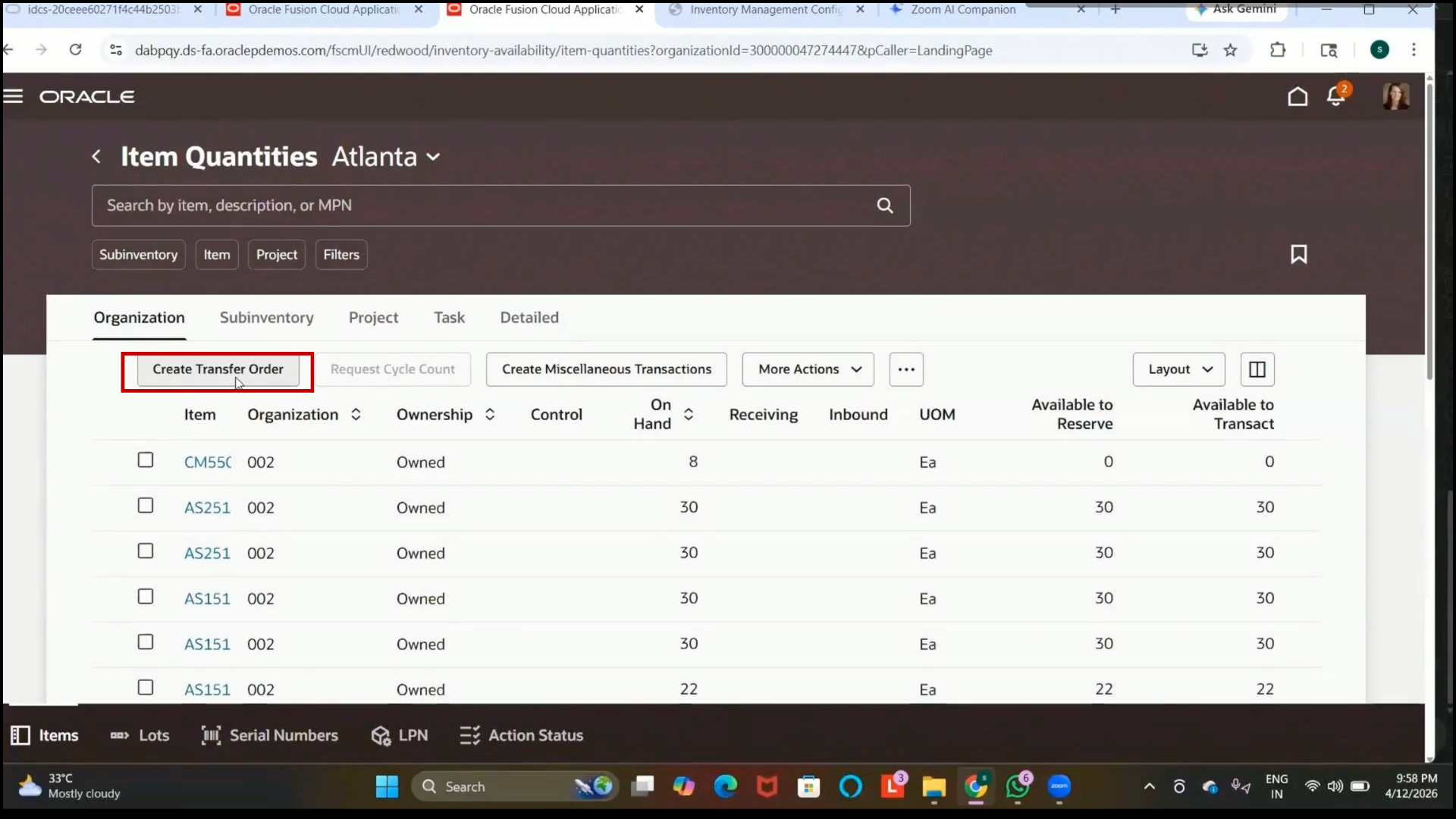Viewport: 1456px width, 819px height.
Task: Open File Explorer from the taskbar
Action: (x=934, y=787)
